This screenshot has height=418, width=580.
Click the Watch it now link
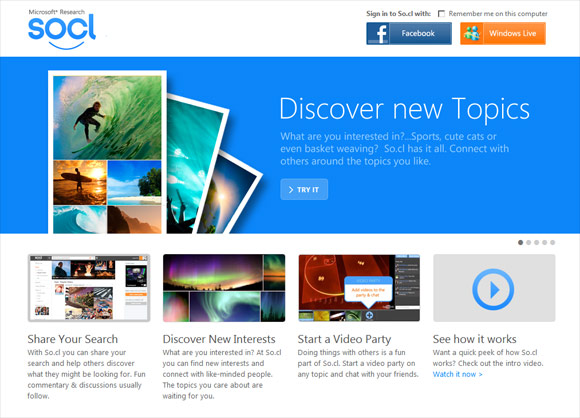point(458,374)
